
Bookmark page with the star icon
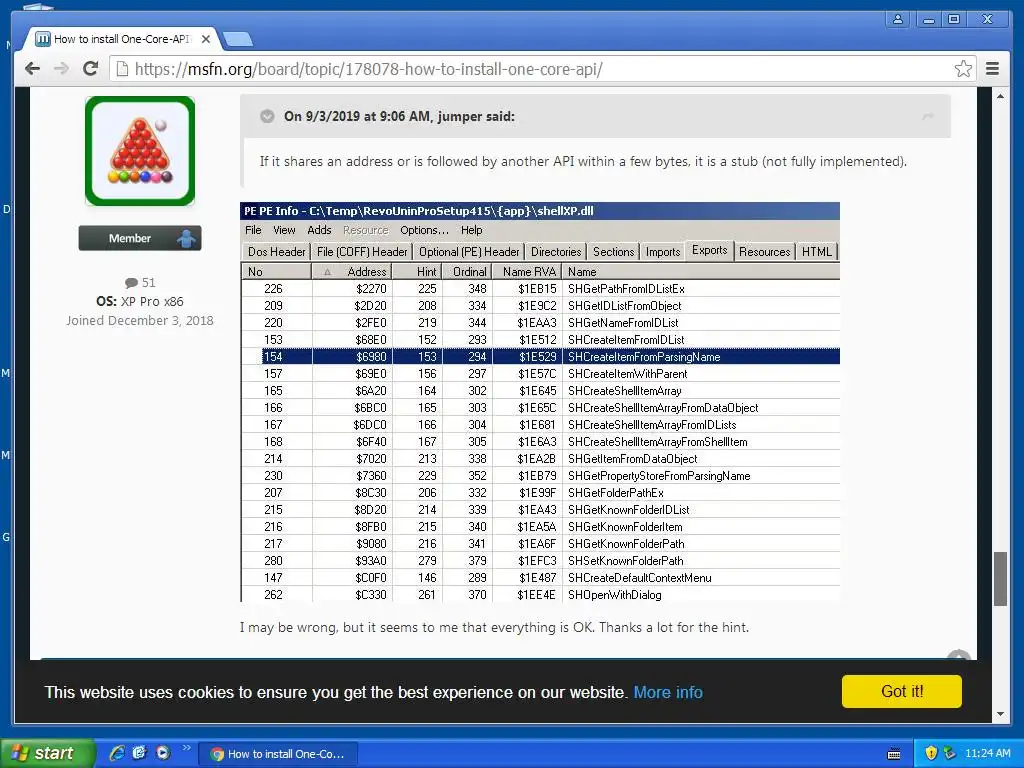(963, 69)
